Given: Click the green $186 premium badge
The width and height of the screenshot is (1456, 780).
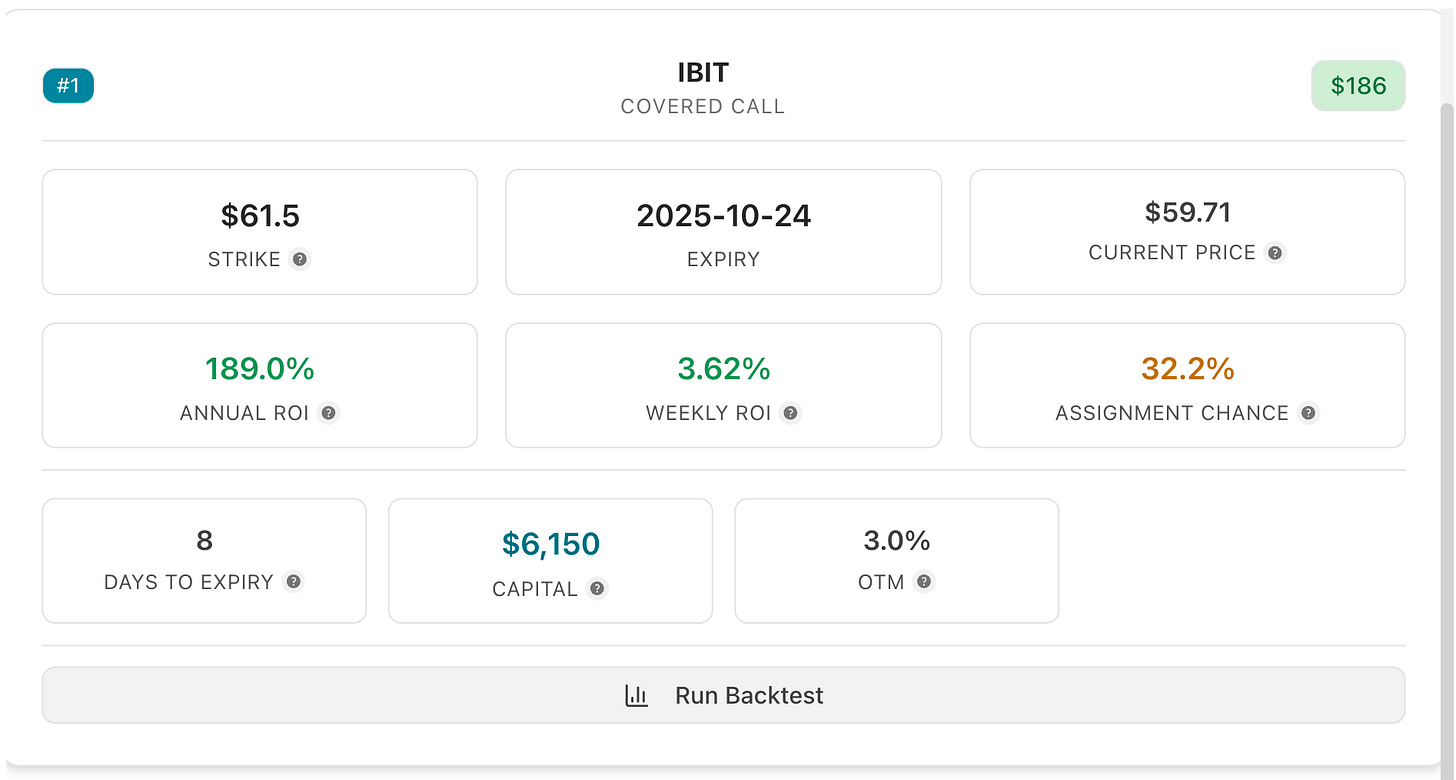Looking at the screenshot, I should coord(1358,86).
